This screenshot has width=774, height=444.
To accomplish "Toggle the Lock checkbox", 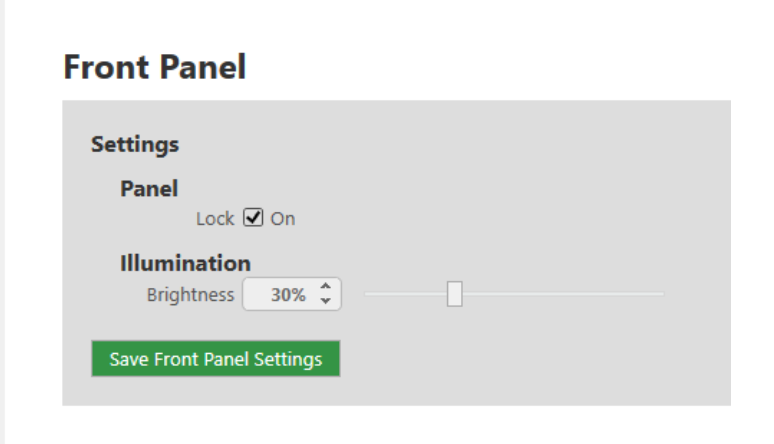I will pos(253,218).
